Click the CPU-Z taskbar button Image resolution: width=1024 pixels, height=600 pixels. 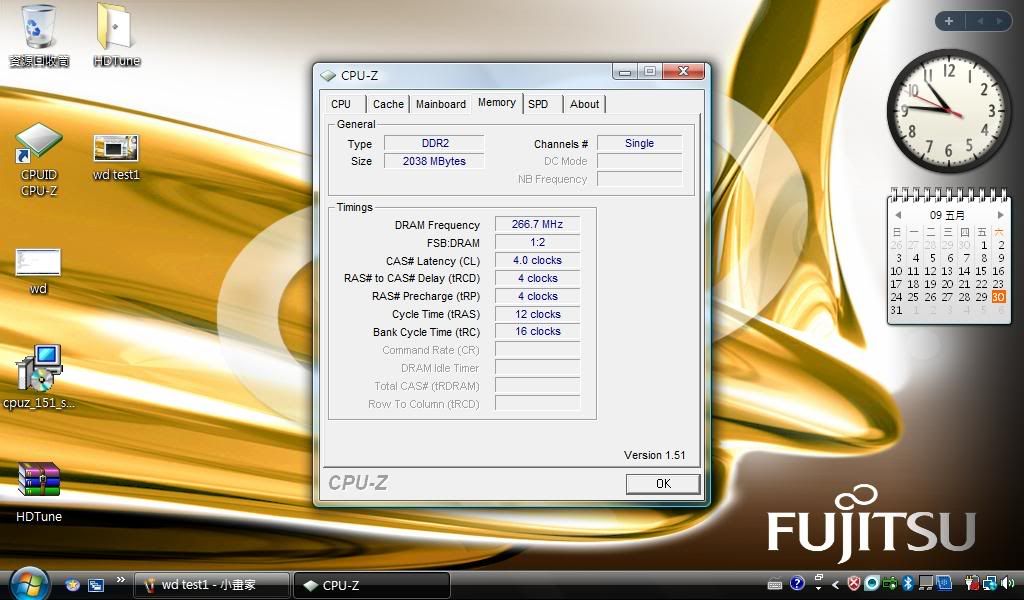tap(372, 585)
